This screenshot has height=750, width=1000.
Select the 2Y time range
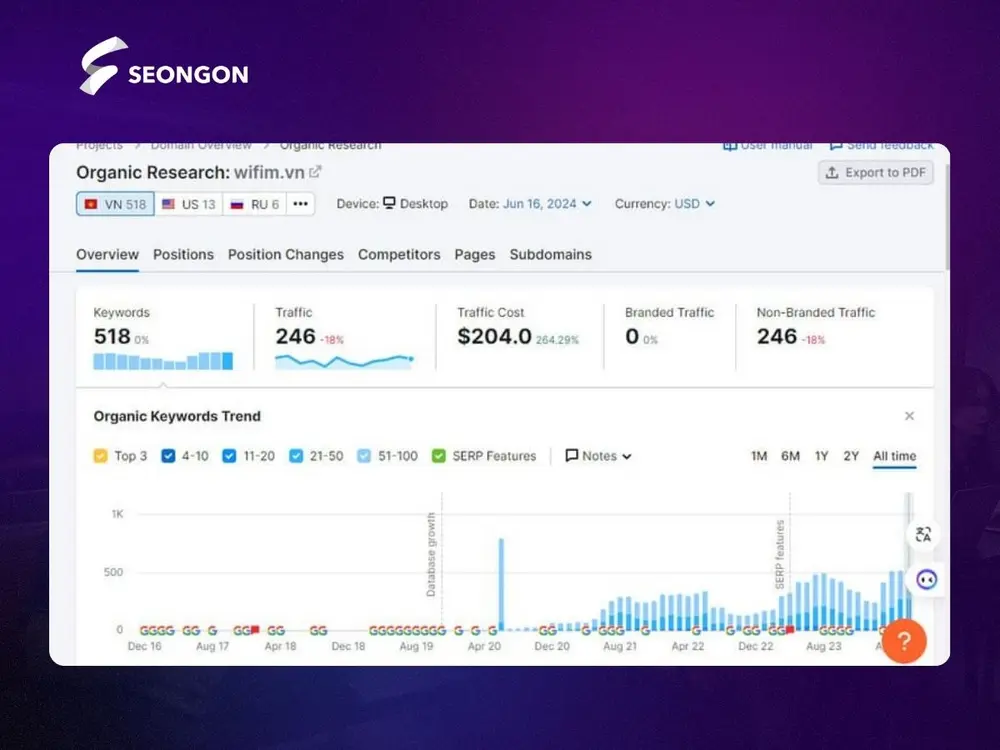click(x=851, y=456)
